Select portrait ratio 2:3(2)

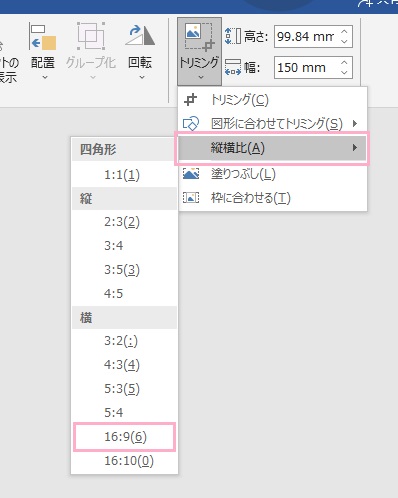click(124, 222)
